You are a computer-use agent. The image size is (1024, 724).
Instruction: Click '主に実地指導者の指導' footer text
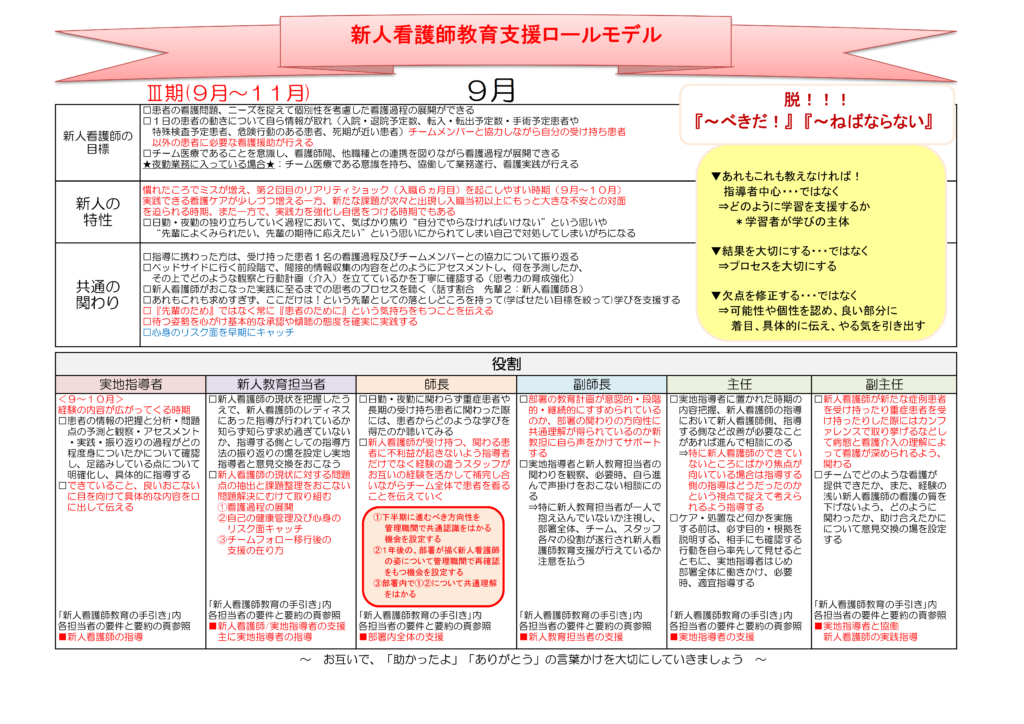coord(265,637)
